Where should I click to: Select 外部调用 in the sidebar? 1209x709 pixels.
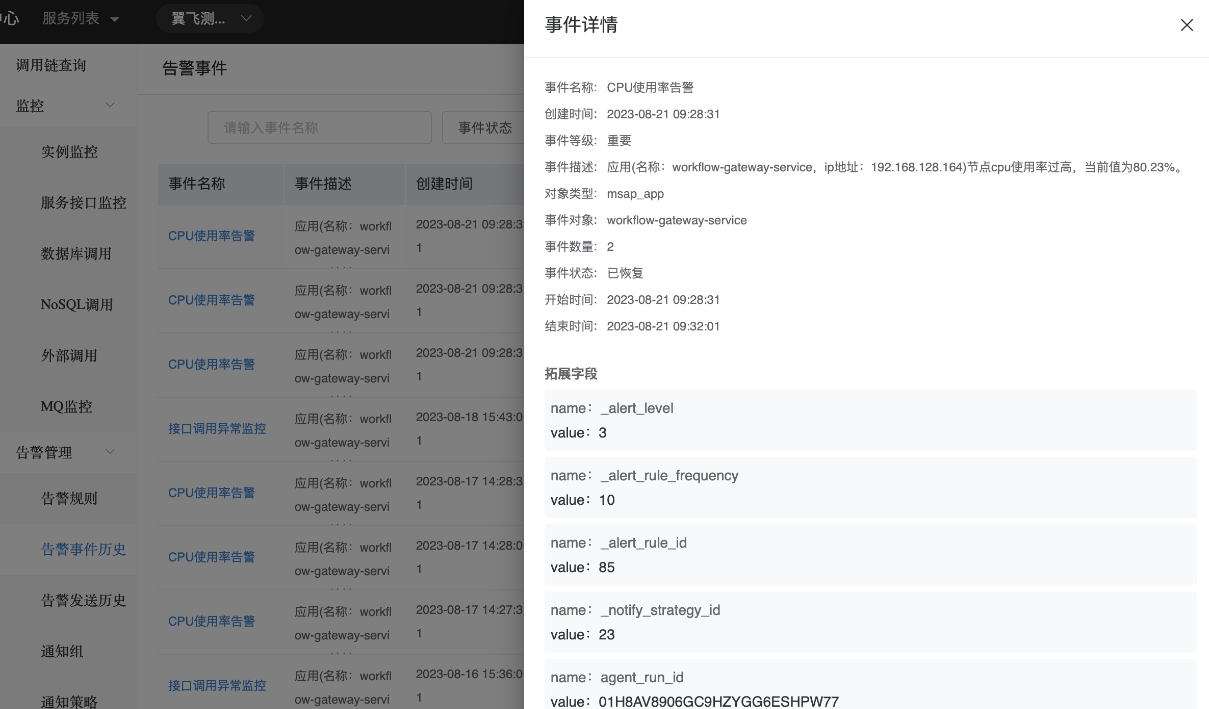[x=70, y=356]
